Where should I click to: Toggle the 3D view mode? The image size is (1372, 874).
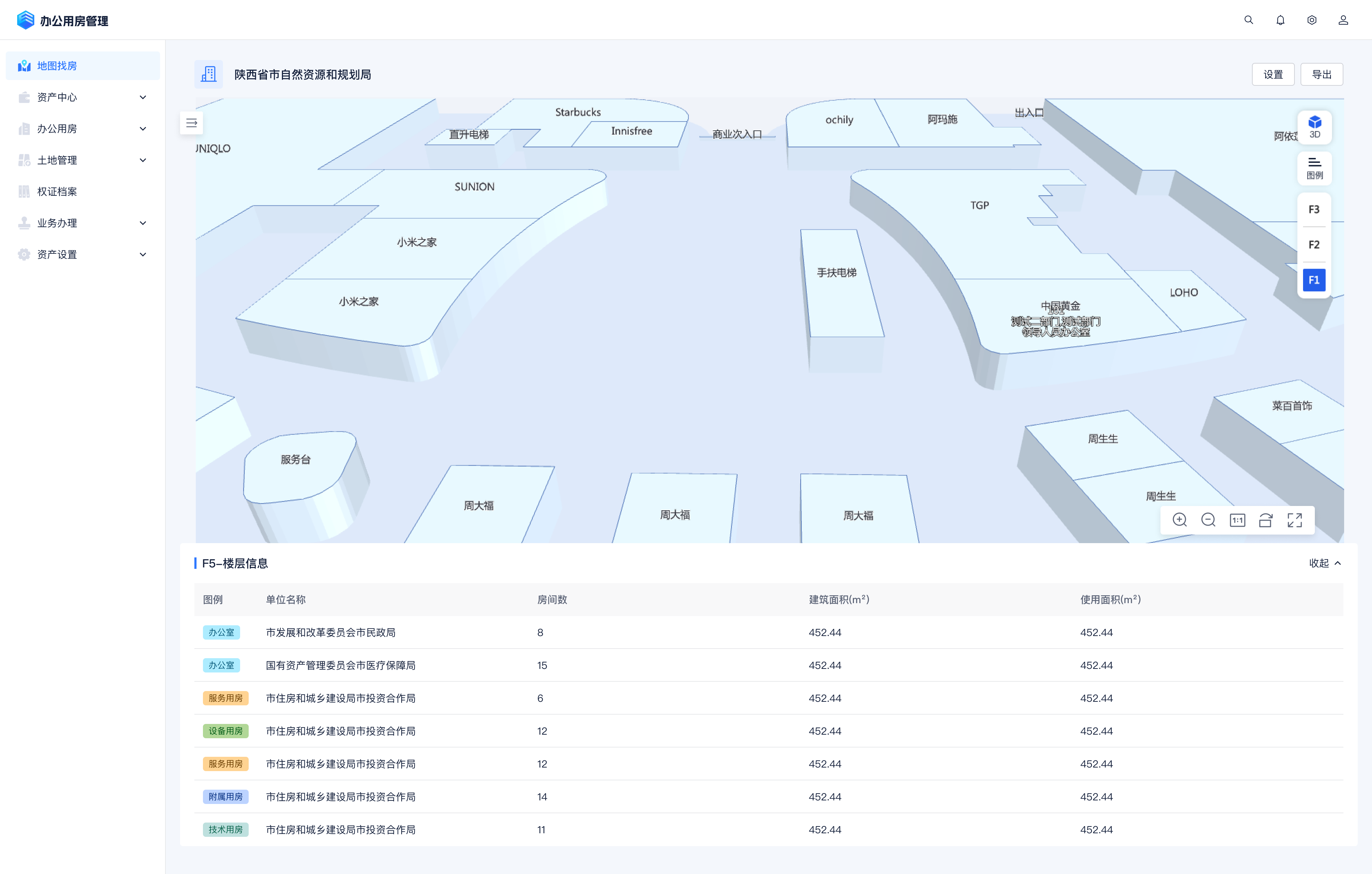(1314, 126)
